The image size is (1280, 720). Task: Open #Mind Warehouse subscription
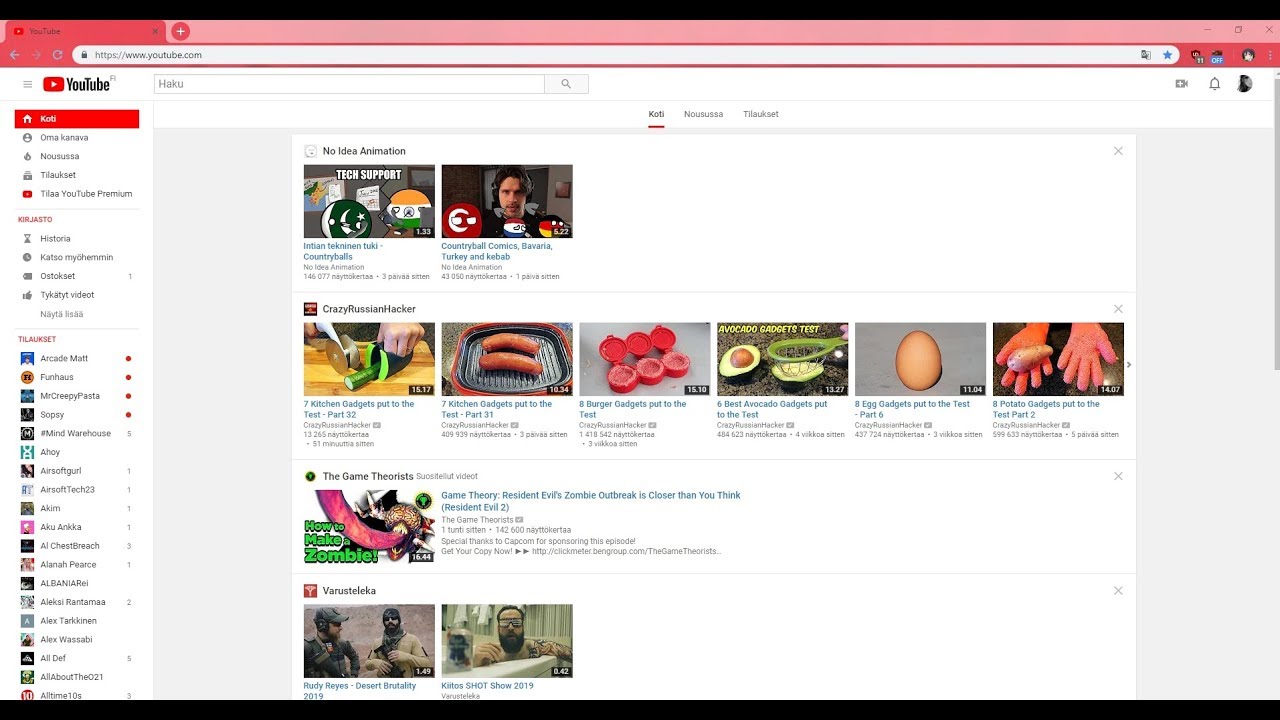tap(77, 433)
